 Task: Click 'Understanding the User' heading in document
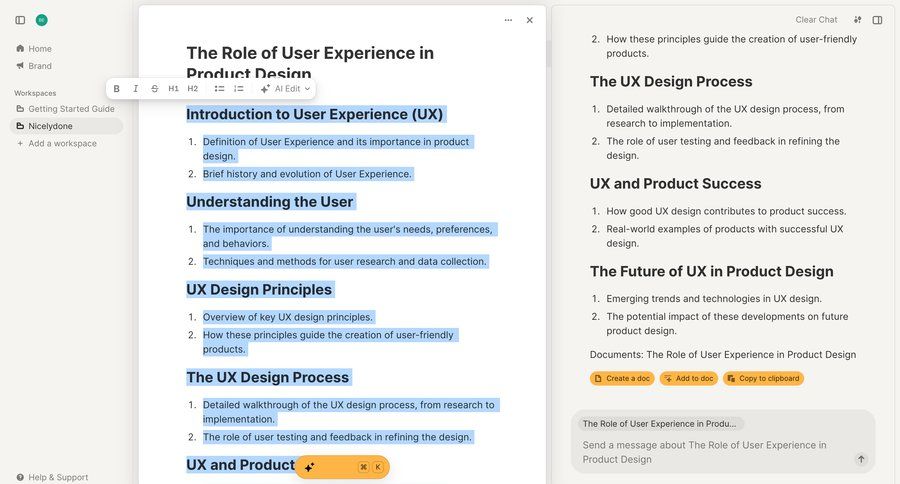pyautogui.click(x=270, y=202)
